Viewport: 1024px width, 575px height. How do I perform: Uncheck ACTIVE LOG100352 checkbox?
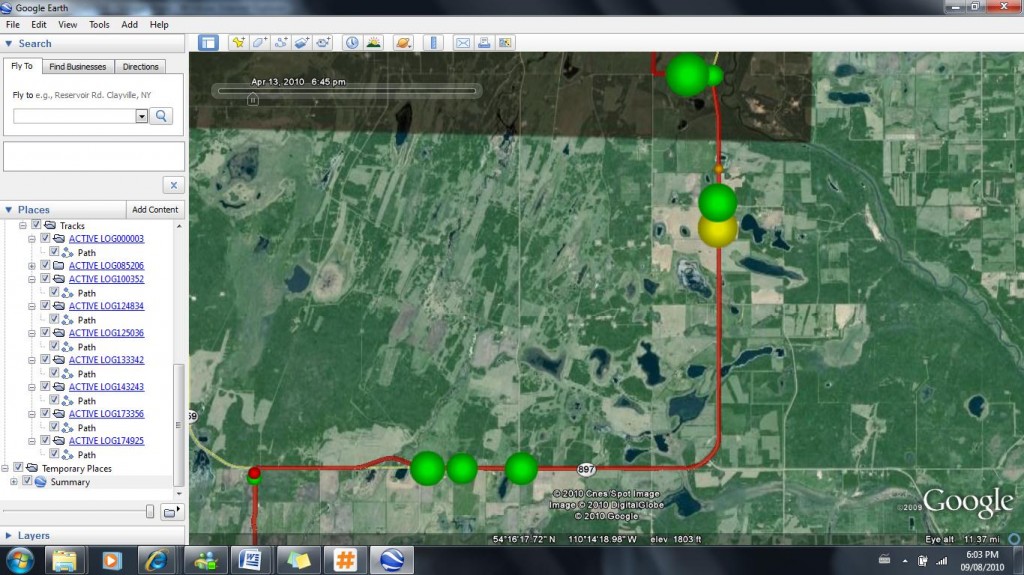[x=45, y=279]
